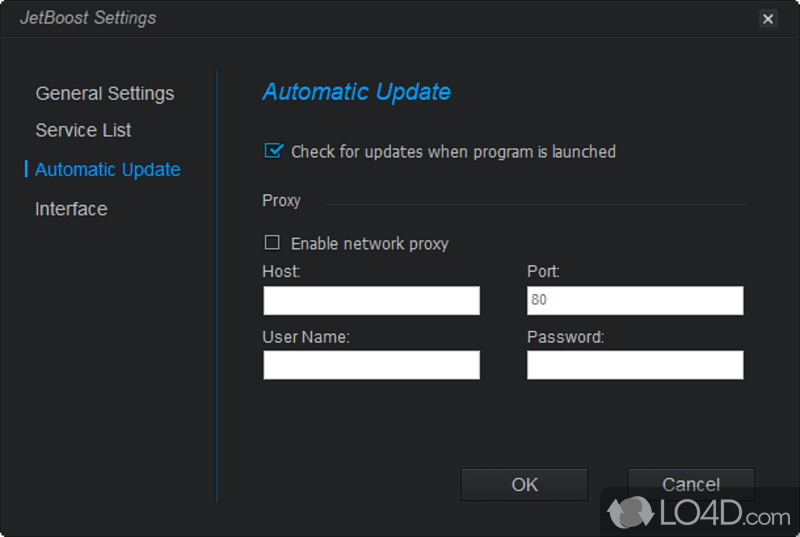Enable the network proxy checkbox
Screen dimensions: 800x537
(272, 243)
